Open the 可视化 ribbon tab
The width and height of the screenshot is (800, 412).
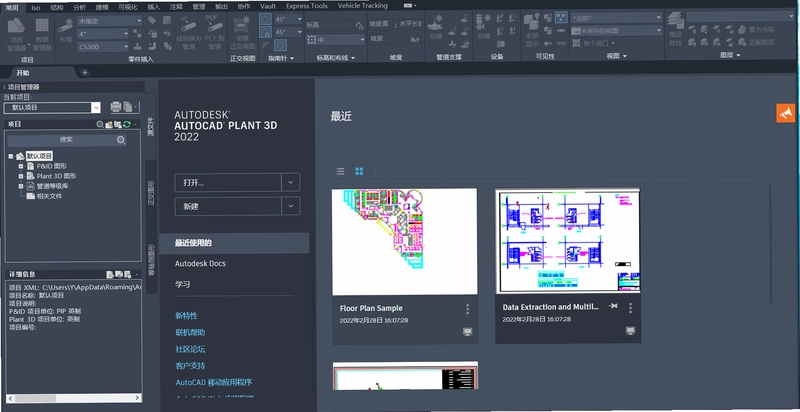127,7
